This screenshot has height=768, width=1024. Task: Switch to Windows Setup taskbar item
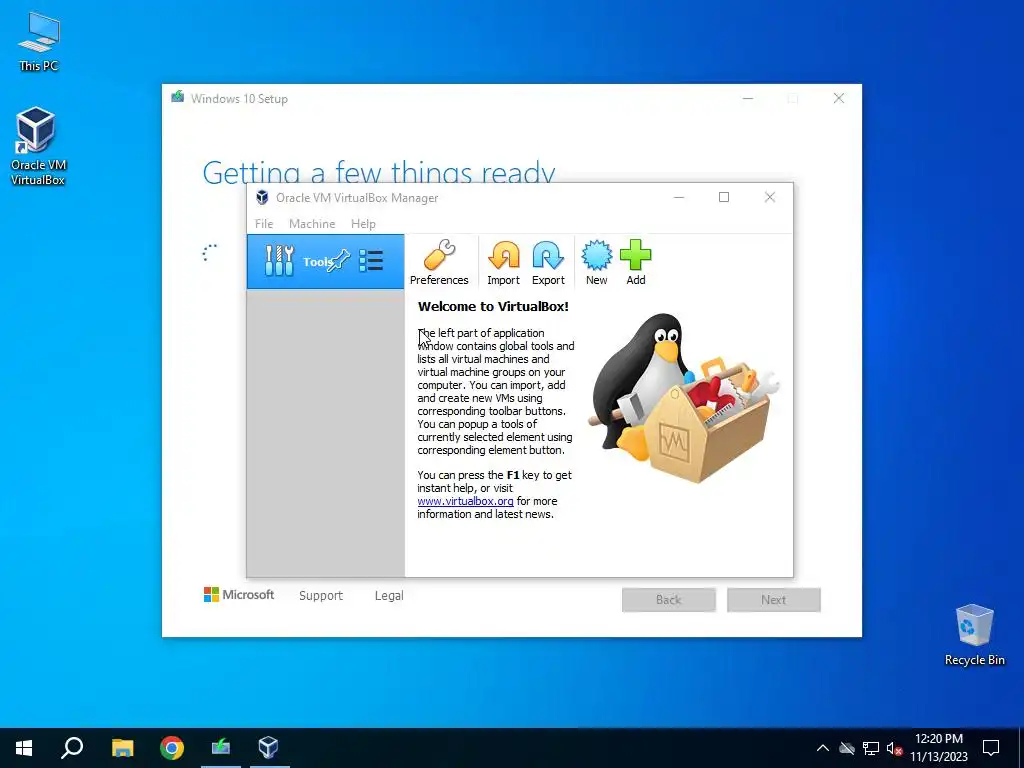[x=221, y=748]
